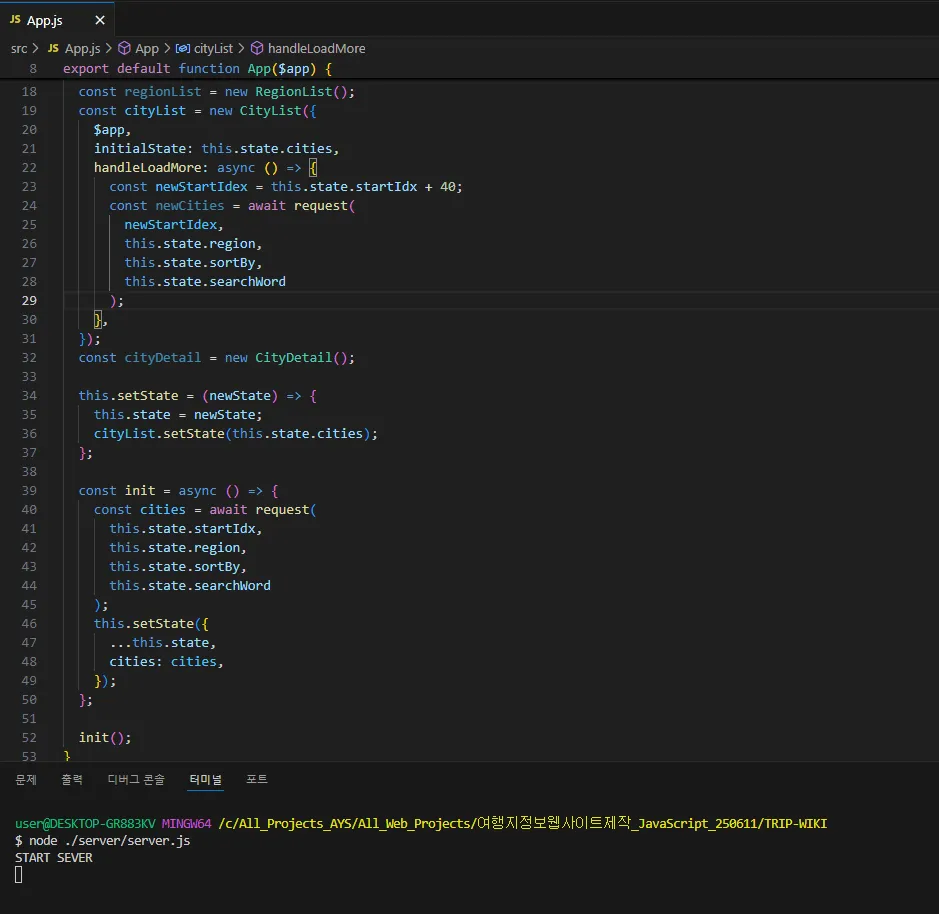Select the App.js editor tab
This screenshot has height=914, width=939.
click(x=57, y=20)
